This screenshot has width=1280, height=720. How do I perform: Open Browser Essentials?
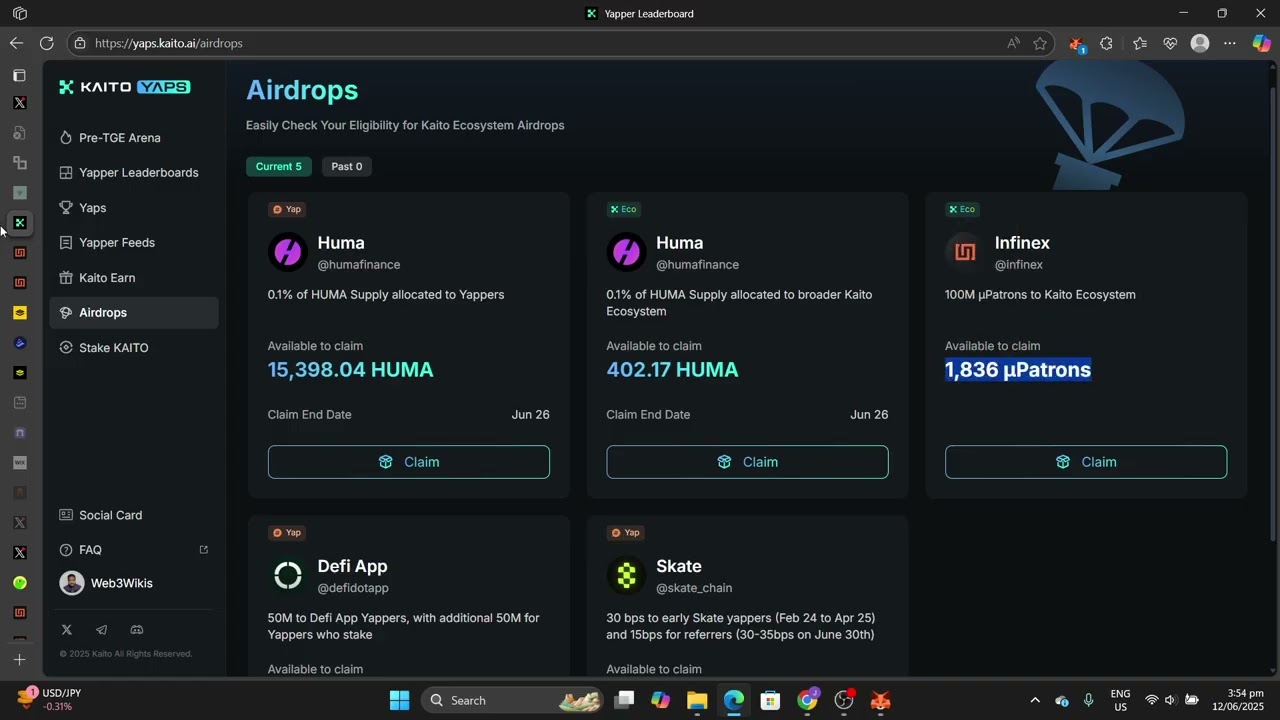1170,43
